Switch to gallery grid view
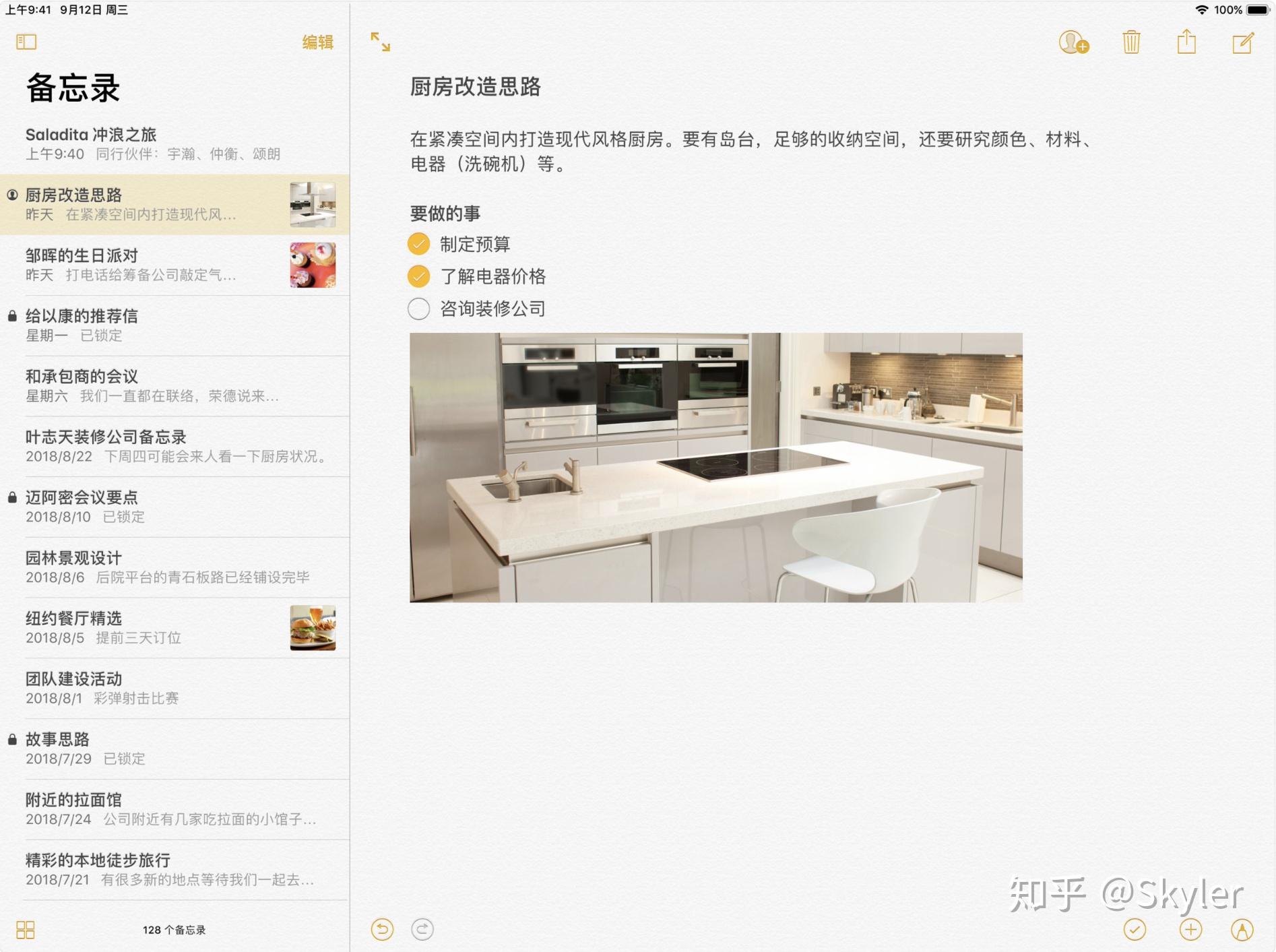 coord(26,930)
